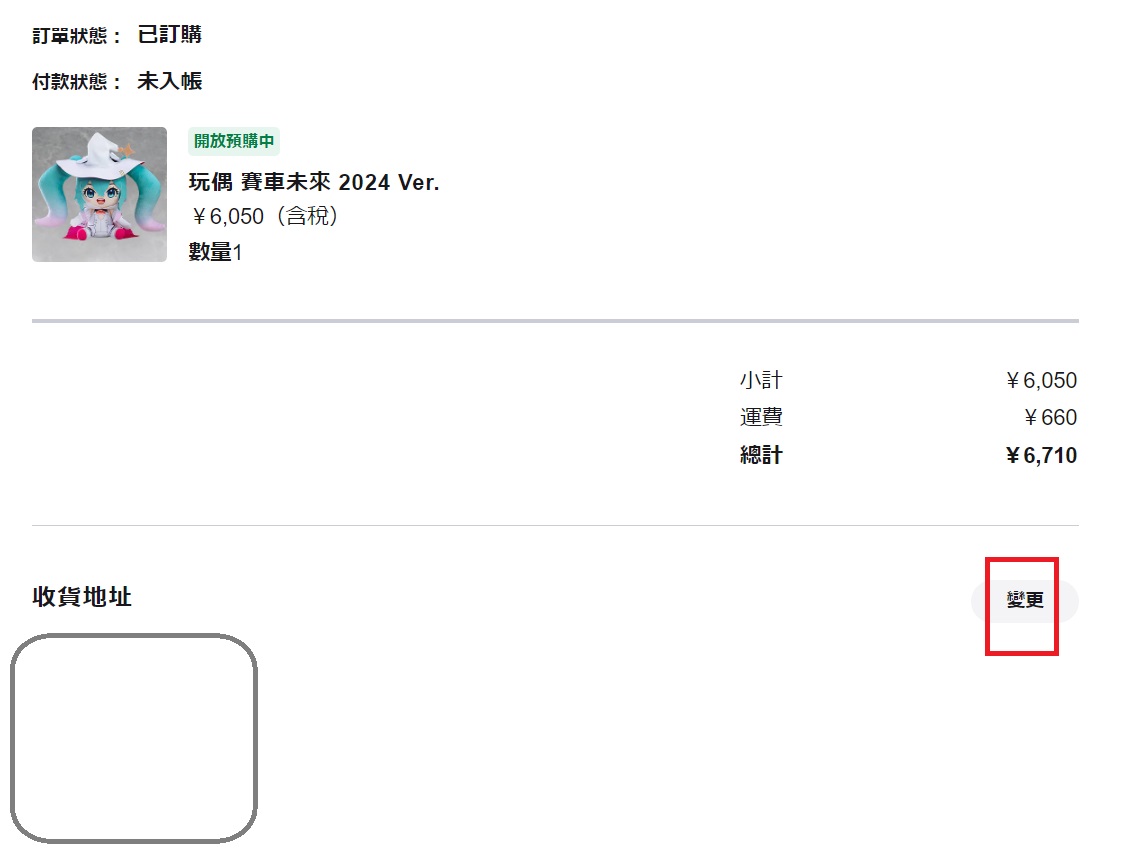Open the Racing Miku plush product thumbnail
This screenshot has width=1143, height=859.
(x=99, y=195)
